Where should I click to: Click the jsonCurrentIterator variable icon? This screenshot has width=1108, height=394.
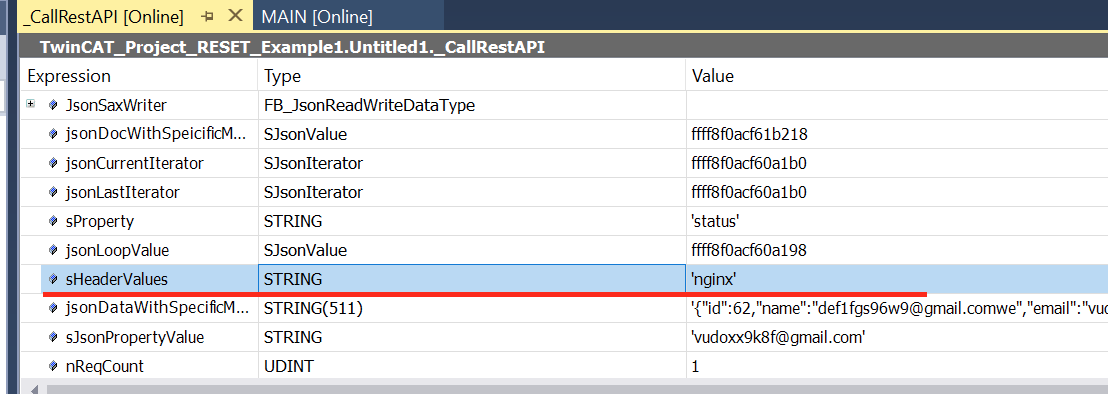click(53, 163)
